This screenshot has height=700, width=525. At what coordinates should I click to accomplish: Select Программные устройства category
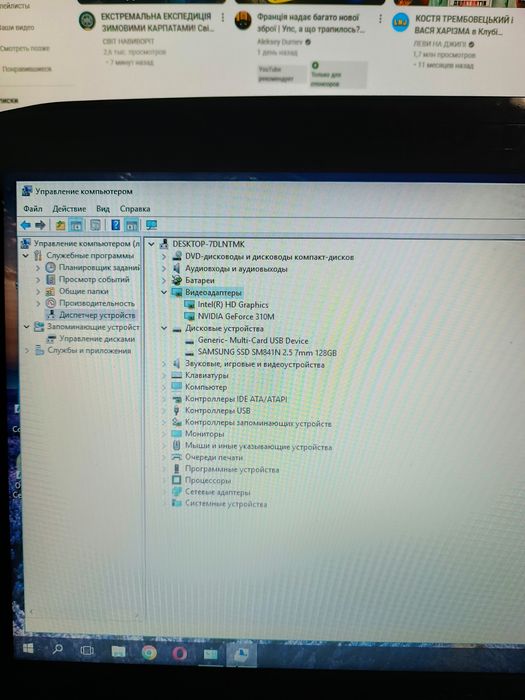[x=232, y=469]
